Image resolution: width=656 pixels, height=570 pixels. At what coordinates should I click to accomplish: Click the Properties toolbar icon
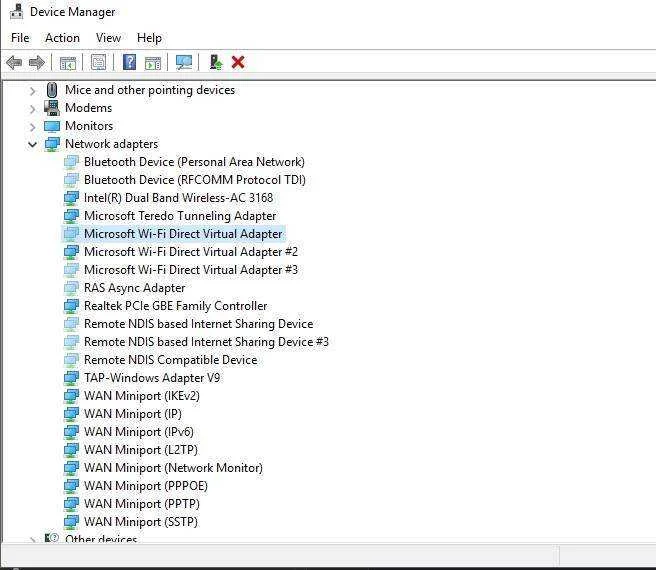[x=99, y=63]
